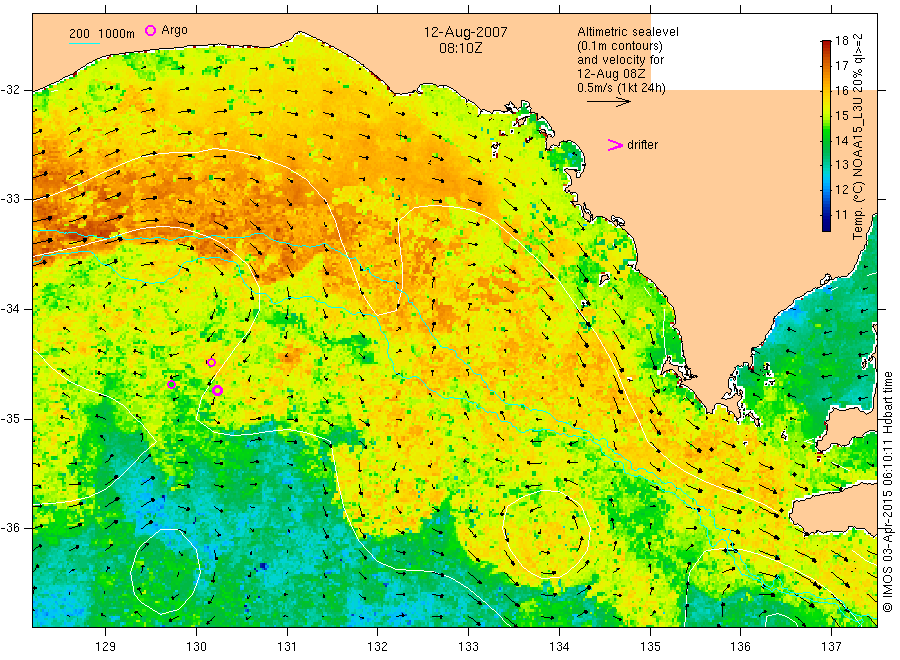
Task: Click longitude axis label '135'
Action: pos(650,647)
